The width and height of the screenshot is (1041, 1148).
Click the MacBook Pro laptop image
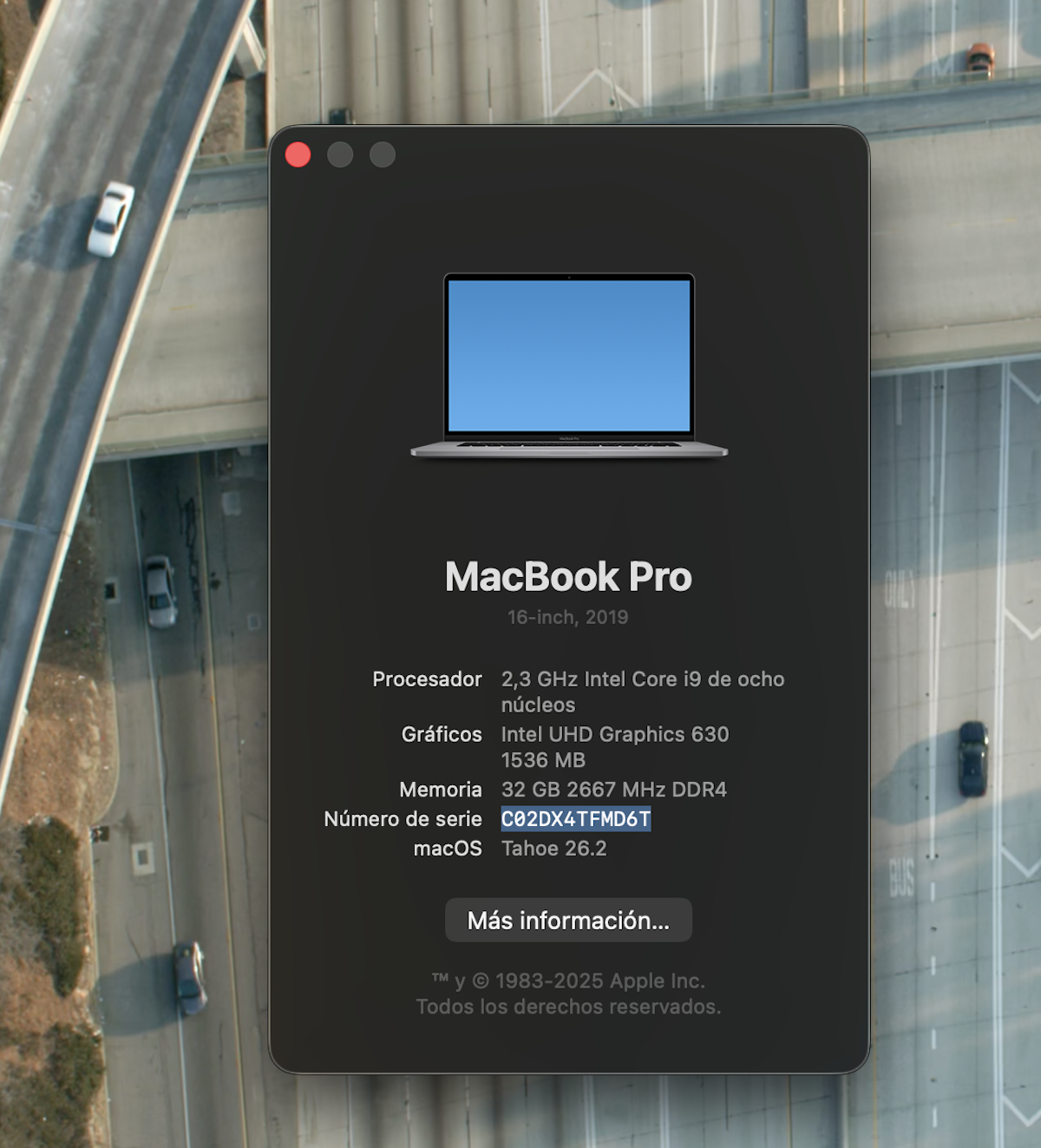tap(569, 364)
